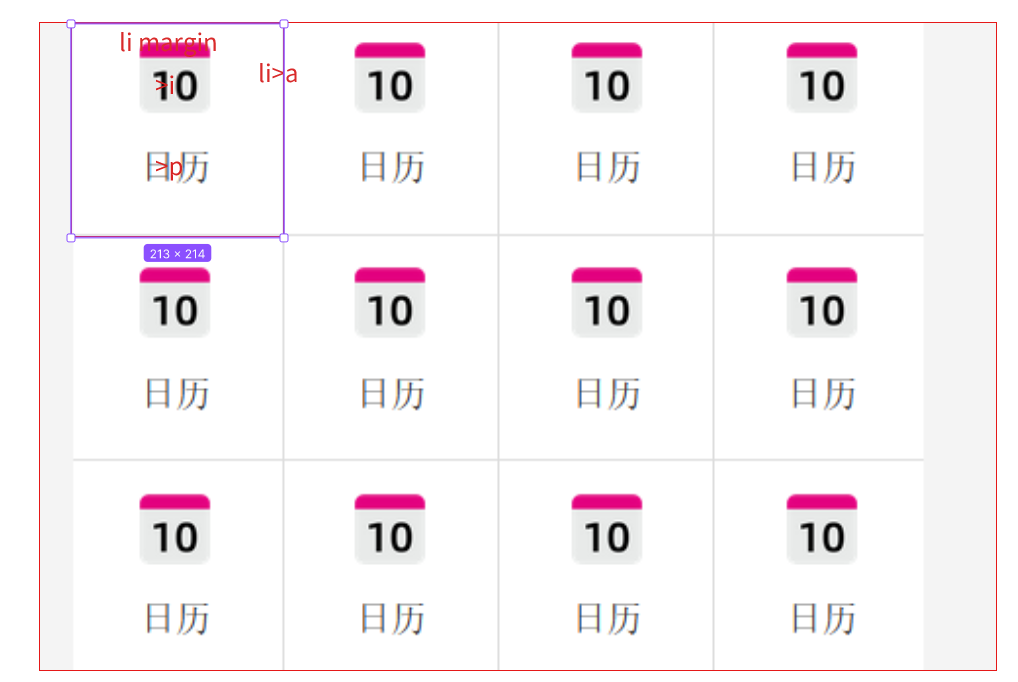
Task: Click the calendar icon in row three, column four
Action: tap(822, 529)
